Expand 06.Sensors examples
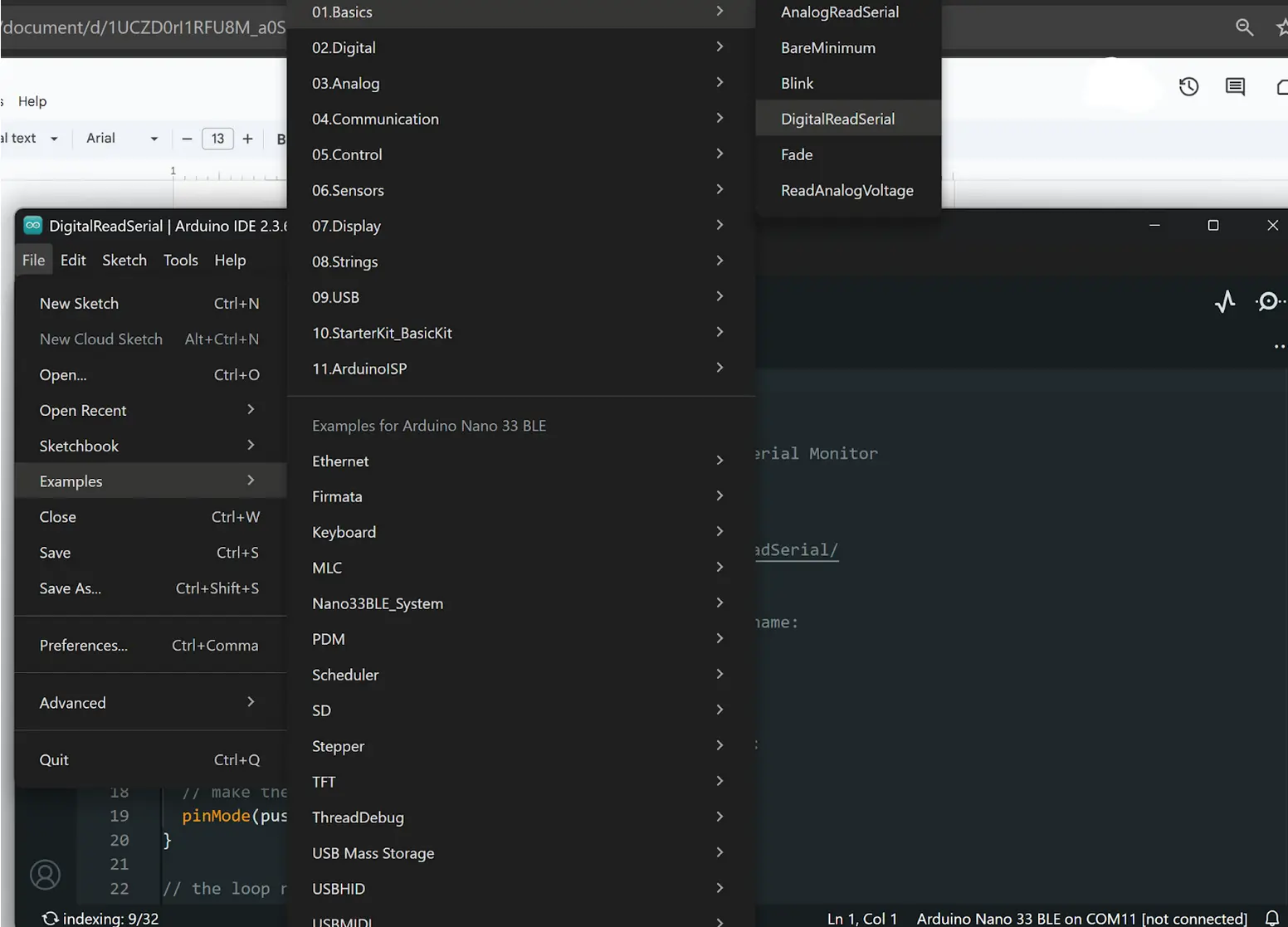The width and height of the screenshot is (1288, 927). [520, 191]
